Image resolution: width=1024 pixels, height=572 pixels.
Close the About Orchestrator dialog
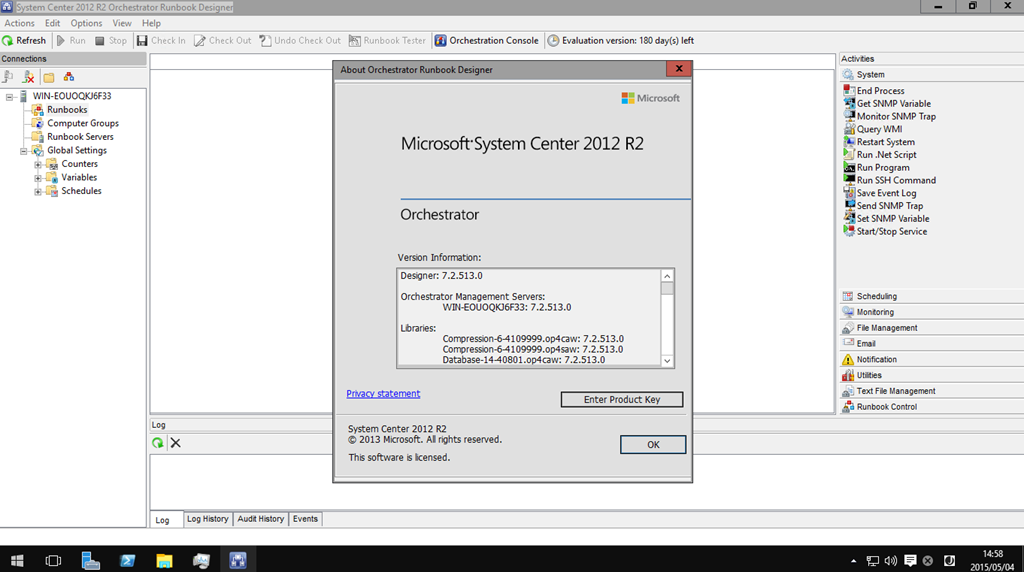tap(679, 69)
